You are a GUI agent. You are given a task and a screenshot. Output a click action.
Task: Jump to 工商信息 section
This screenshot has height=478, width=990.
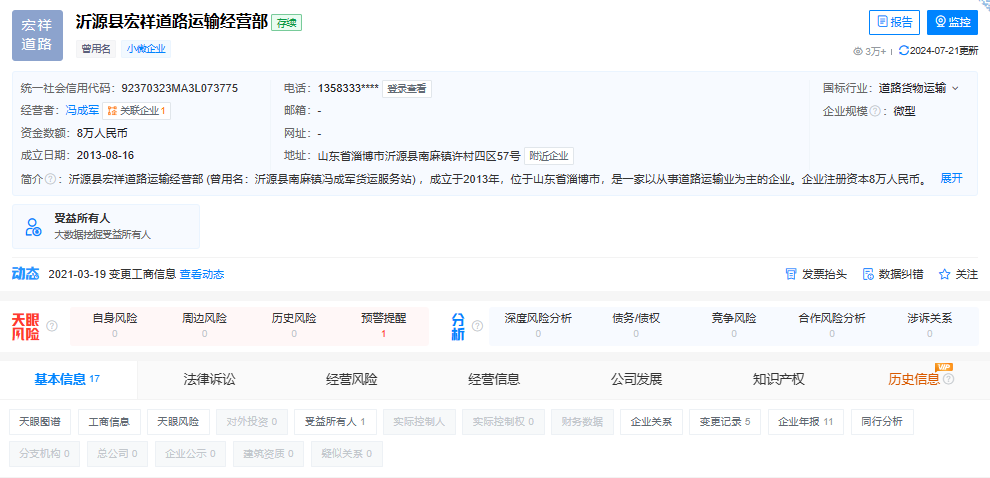point(109,422)
